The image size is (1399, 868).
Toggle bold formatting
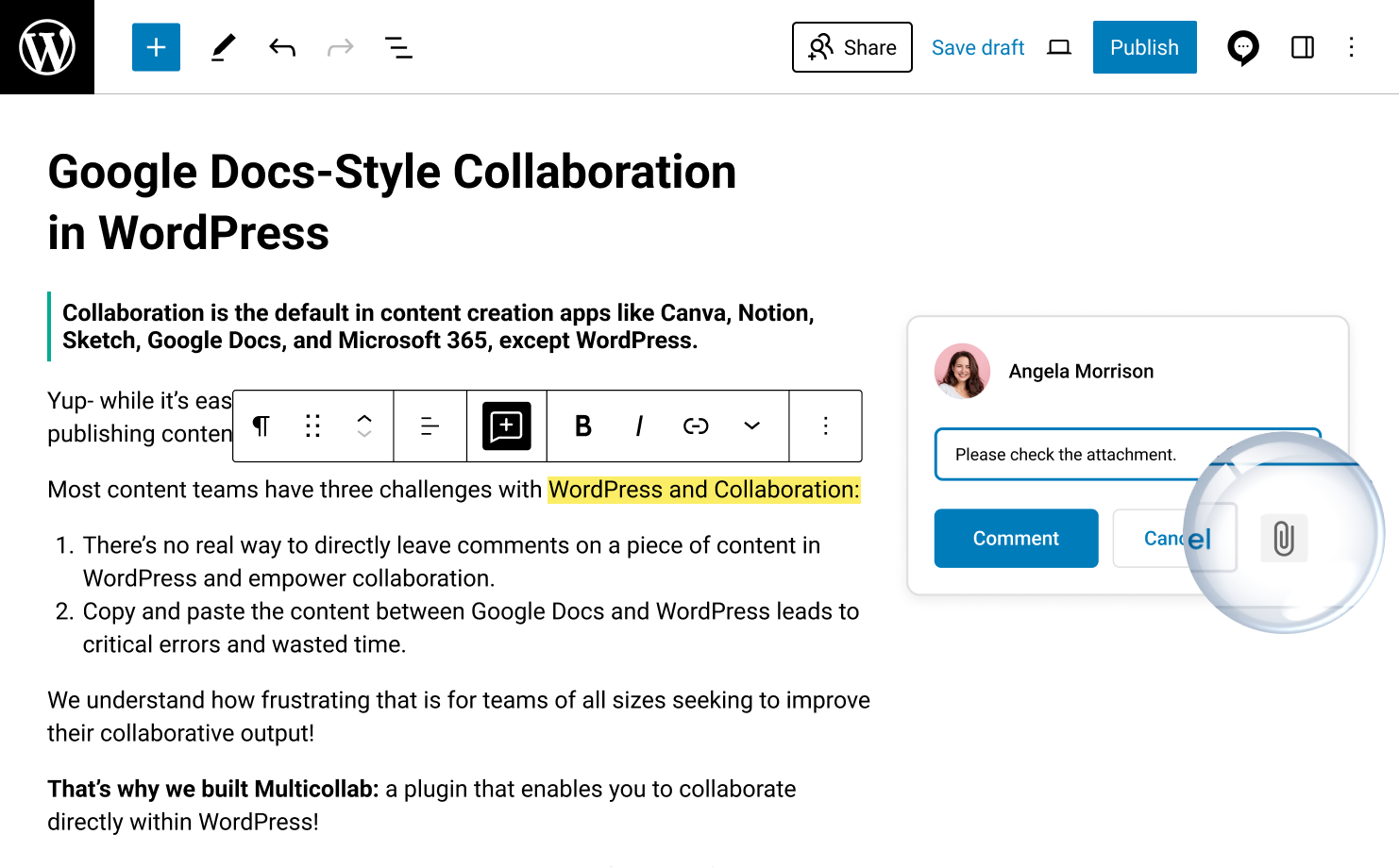click(x=583, y=426)
